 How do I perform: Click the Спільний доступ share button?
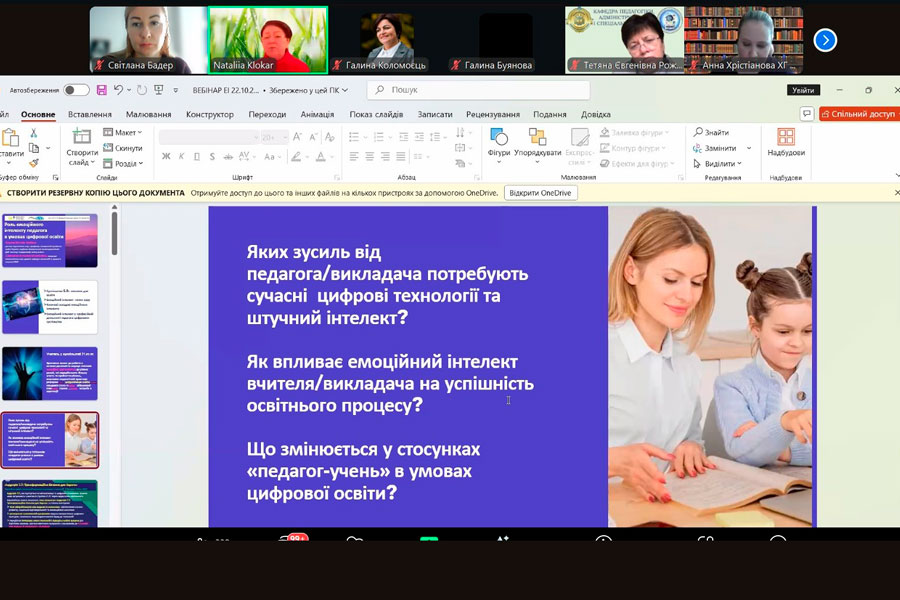coord(859,114)
